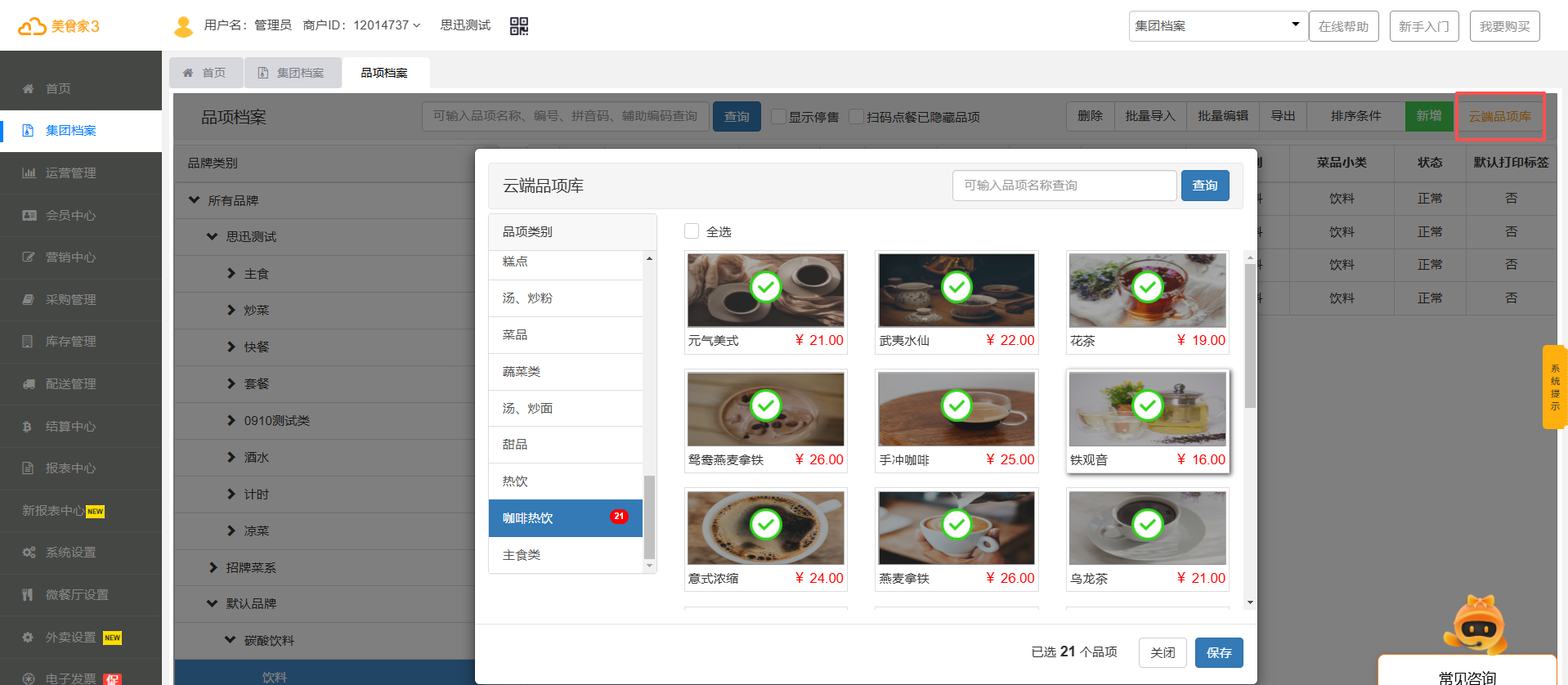This screenshot has height=685, width=1568.
Task: Select the 甜品 category in the list
Action: [515, 444]
